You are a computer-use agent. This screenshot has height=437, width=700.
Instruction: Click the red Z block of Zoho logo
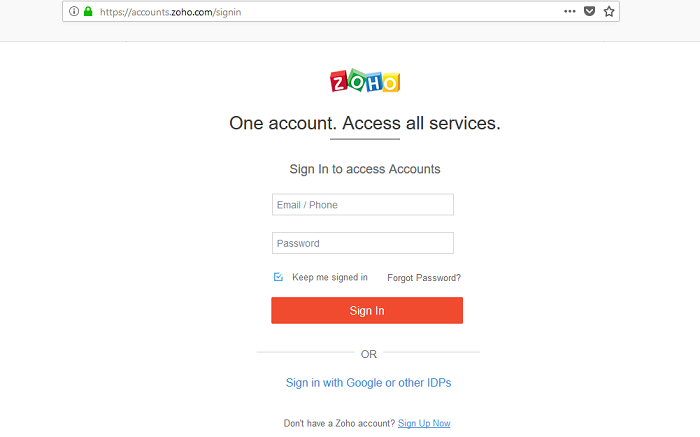point(339,82)
